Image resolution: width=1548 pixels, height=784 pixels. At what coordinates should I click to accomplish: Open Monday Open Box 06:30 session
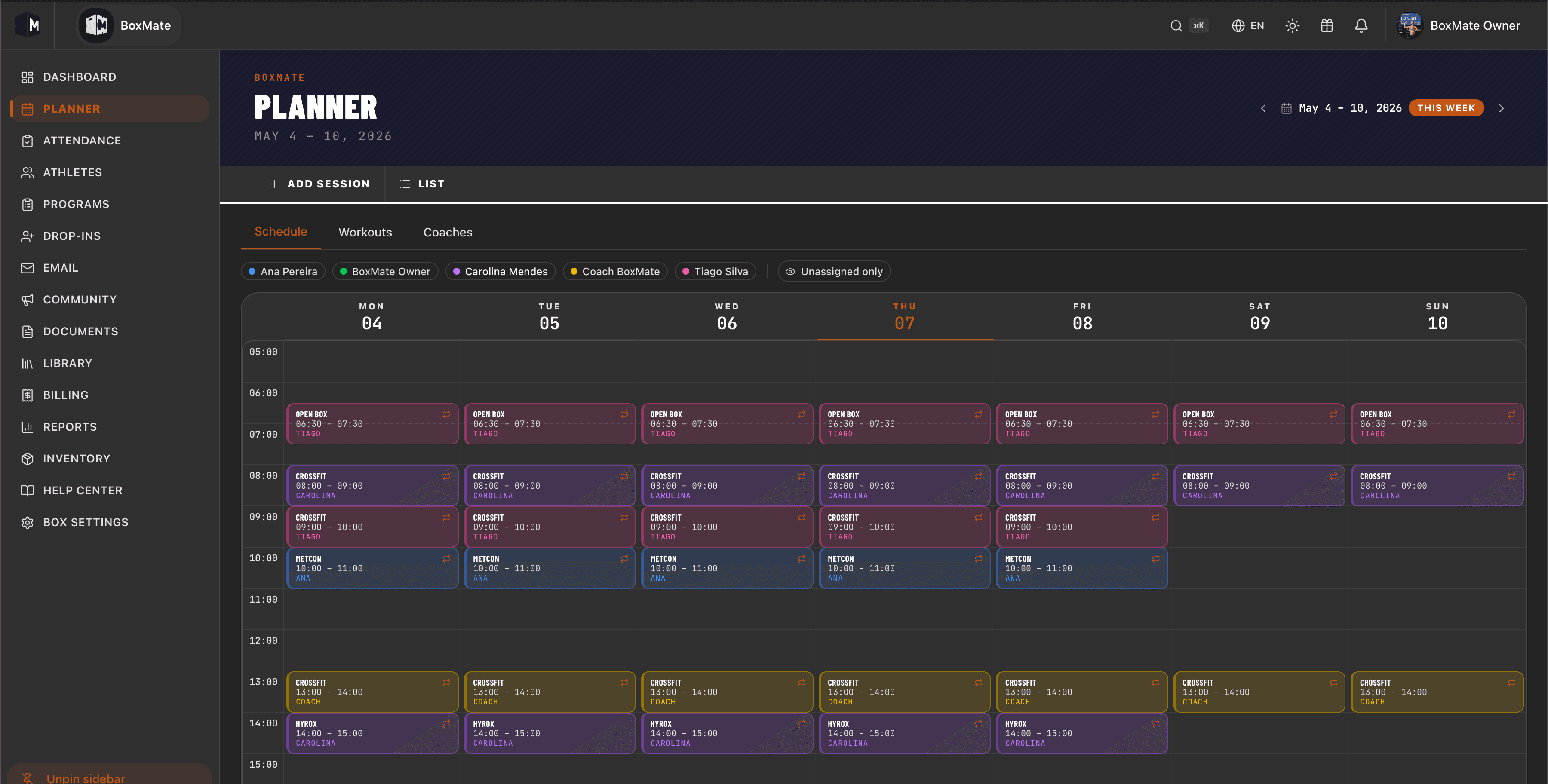[372, 424]
